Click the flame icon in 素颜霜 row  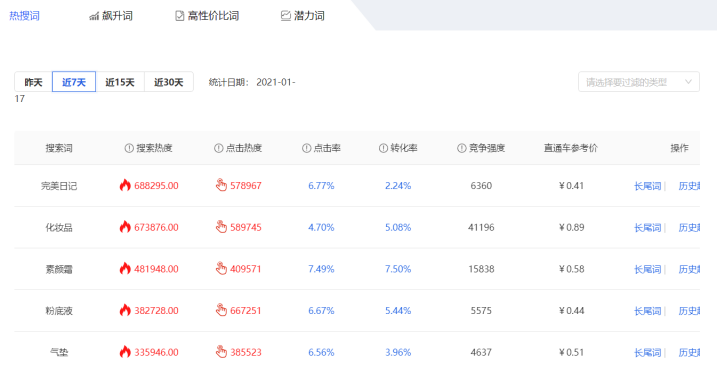pos(125,269)
